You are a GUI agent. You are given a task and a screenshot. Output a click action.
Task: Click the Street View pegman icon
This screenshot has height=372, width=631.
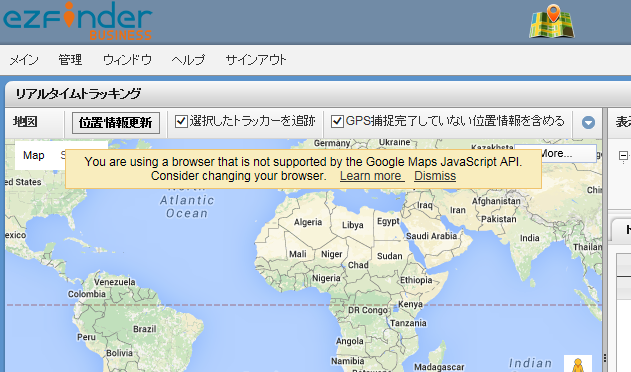[578, 364]
